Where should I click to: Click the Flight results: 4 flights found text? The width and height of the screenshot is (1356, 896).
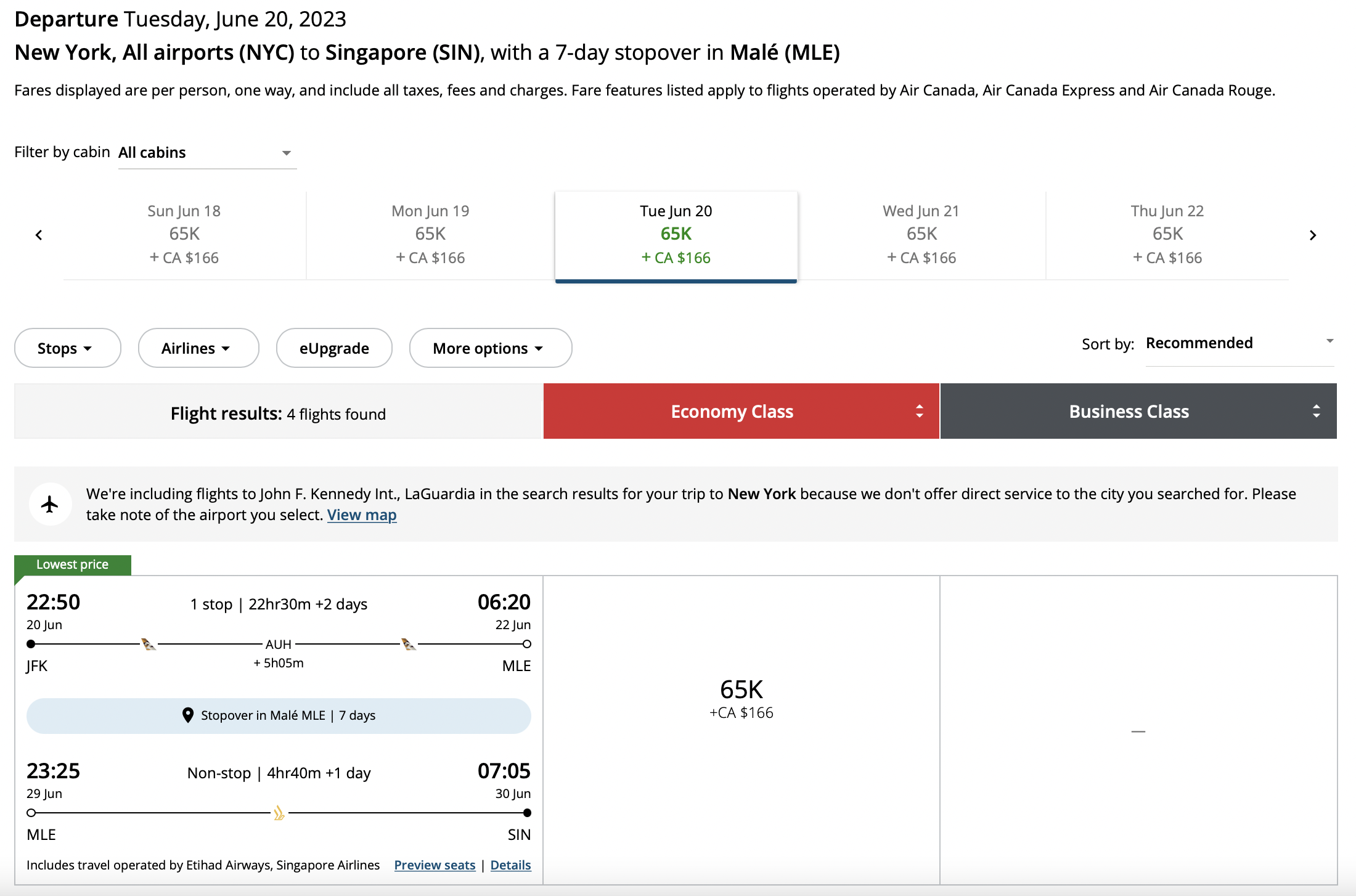[278, 413]
